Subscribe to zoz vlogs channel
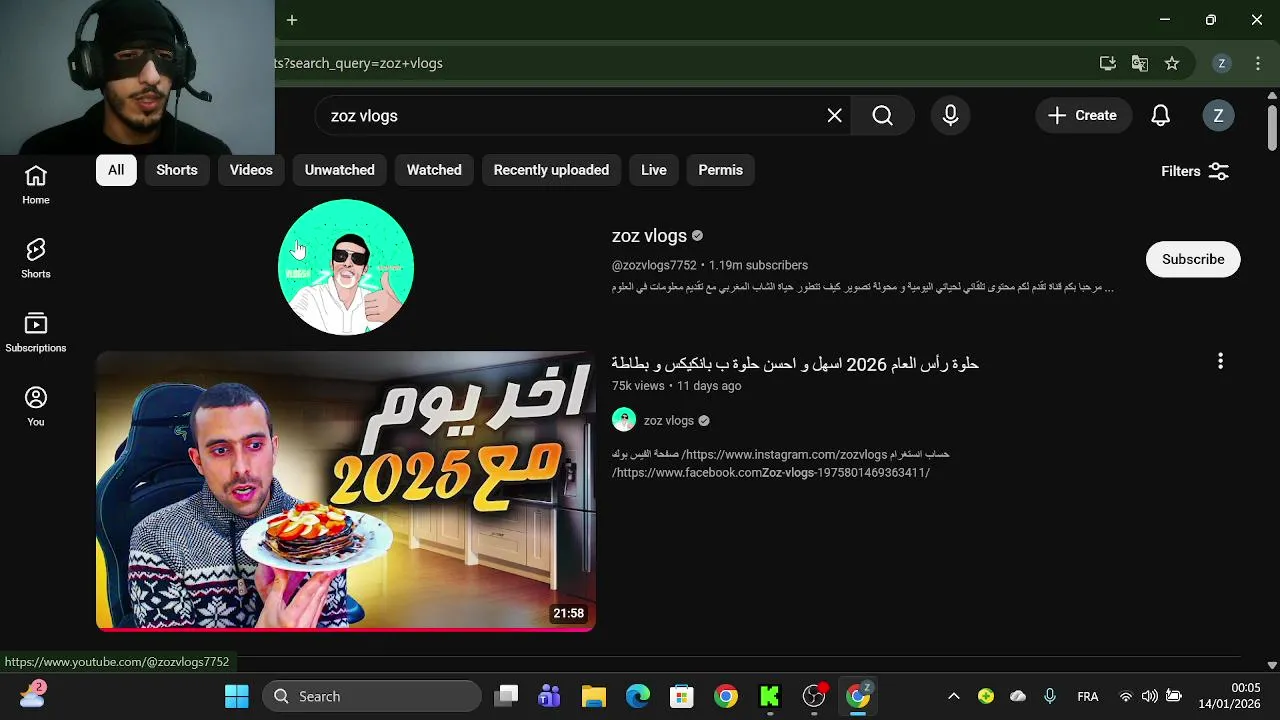Viewport: 1280px width, 720px height. coord(1193,259)
